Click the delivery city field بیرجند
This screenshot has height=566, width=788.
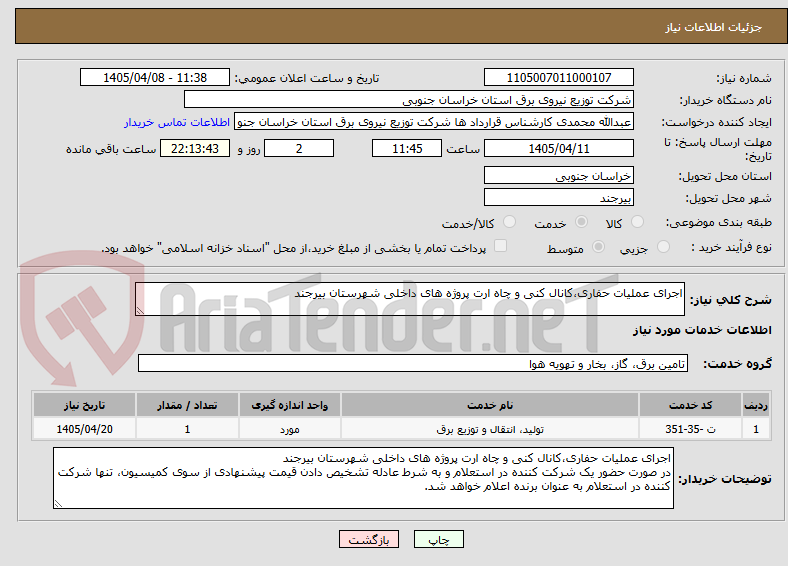click(558, 197)
